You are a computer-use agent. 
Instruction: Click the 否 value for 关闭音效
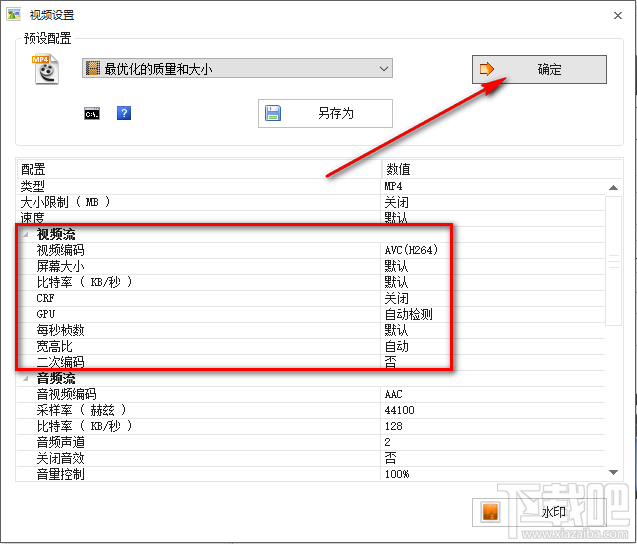click(390, 458)
